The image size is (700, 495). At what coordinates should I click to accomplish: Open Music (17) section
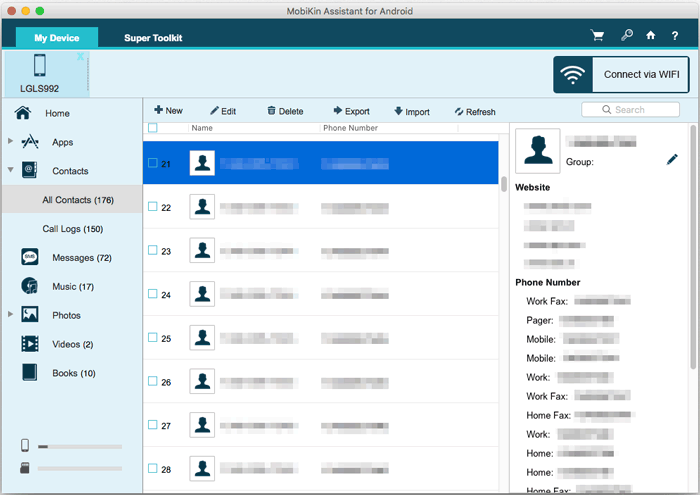(73, 287)
